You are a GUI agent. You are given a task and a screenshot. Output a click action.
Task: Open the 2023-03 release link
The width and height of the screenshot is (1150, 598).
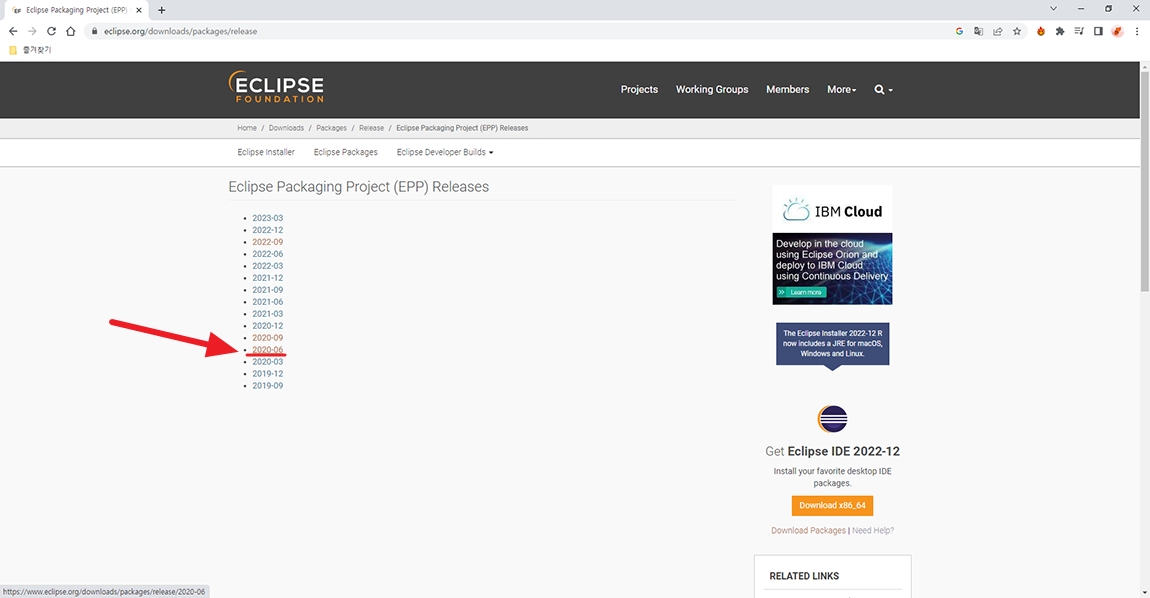(268, 218)
